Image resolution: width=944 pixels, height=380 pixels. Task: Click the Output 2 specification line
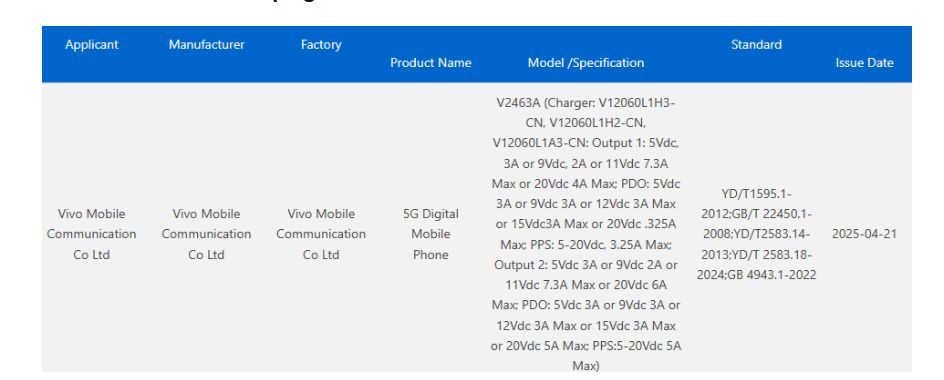pyautogui.click(x=586, y=265)
